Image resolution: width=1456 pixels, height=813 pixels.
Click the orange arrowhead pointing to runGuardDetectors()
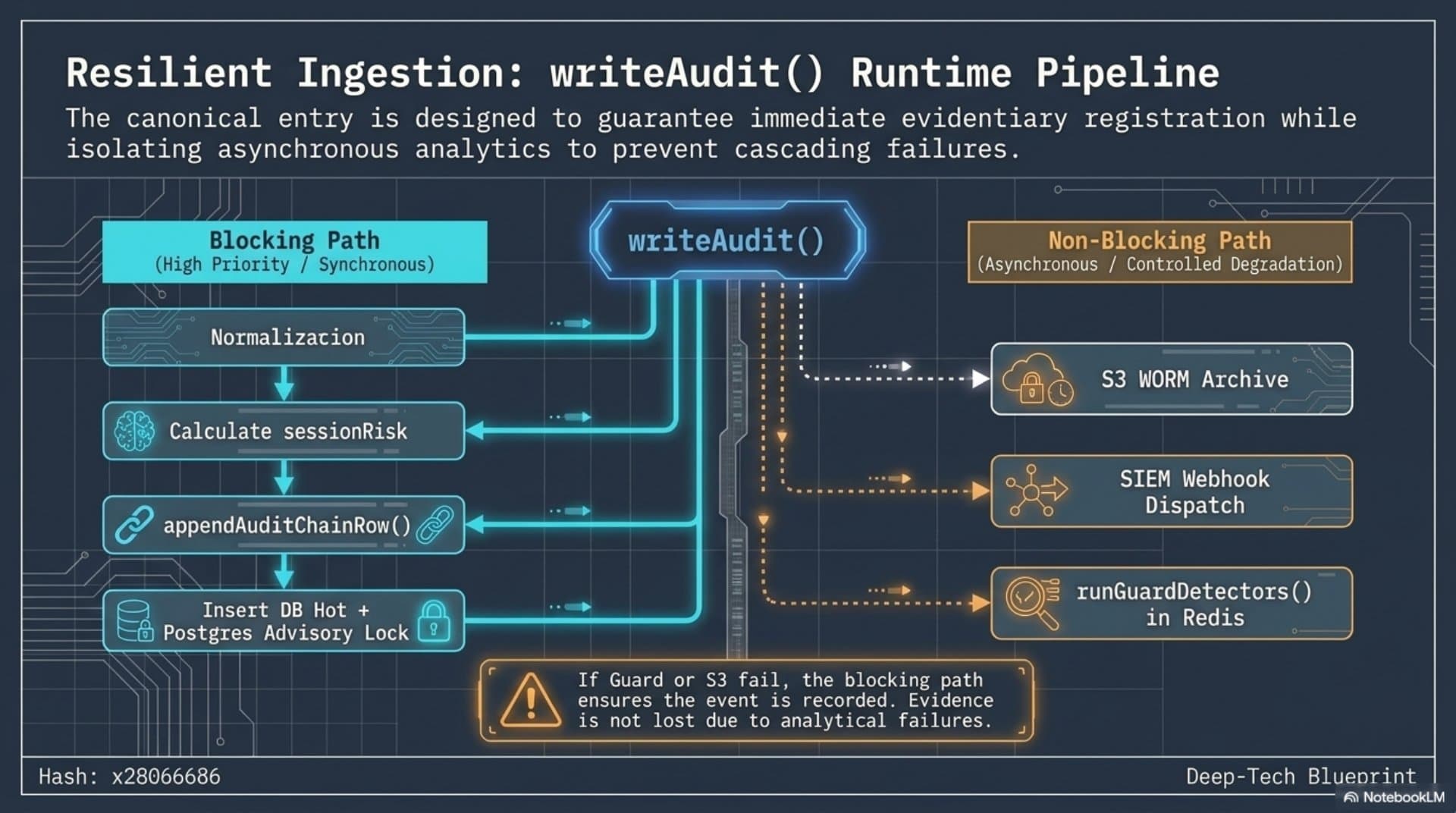point(981,604)
